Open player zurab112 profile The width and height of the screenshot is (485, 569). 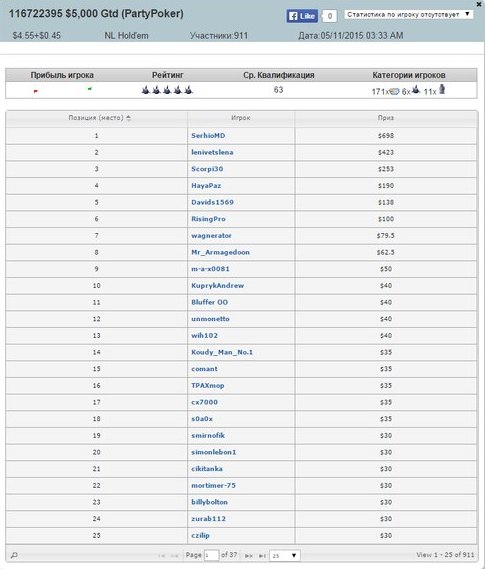point(208,519)
